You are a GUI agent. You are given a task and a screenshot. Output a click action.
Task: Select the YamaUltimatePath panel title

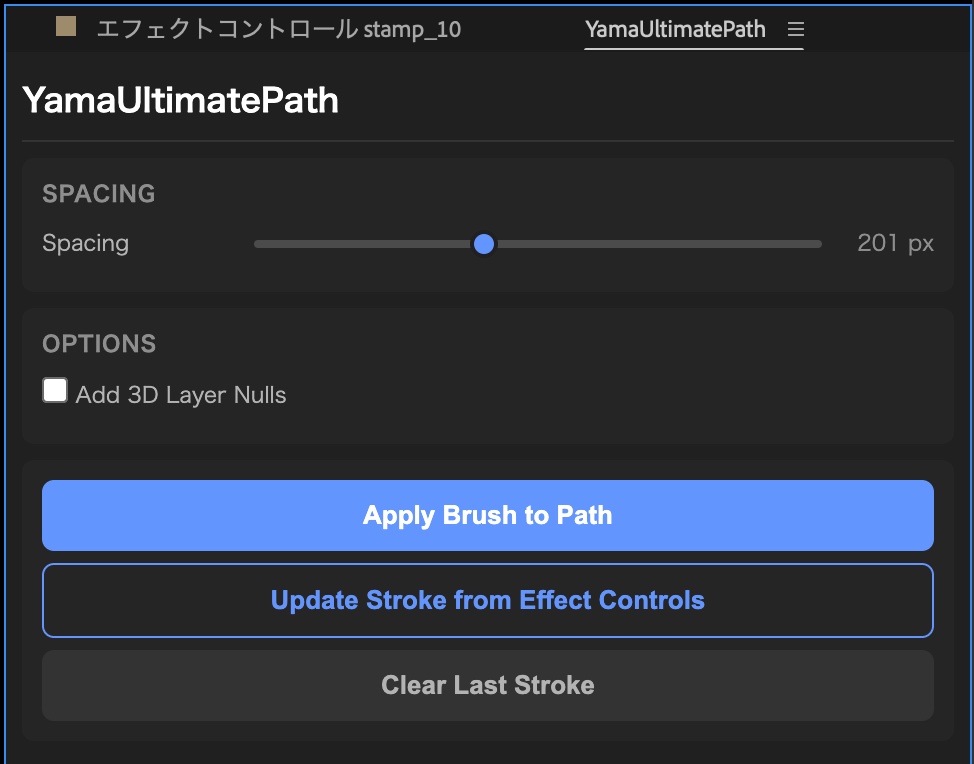tap(181, 100)
